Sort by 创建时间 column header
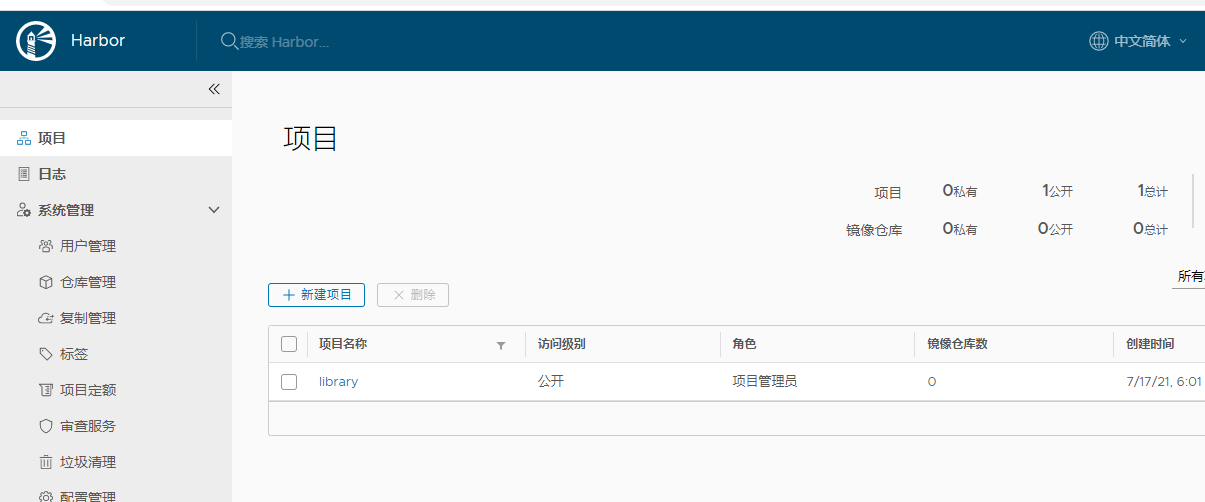This screenshot has width=1205, height=502. click(1150, 344)
